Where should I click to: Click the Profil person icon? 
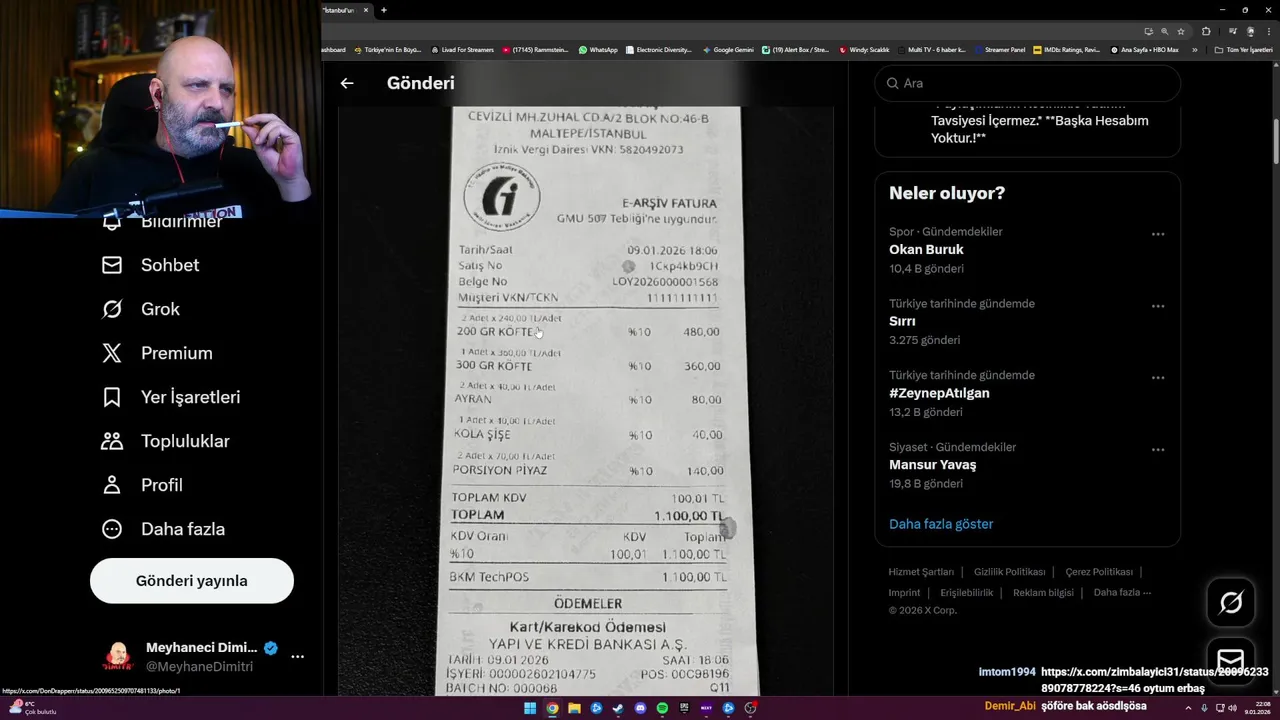[112, 485]
